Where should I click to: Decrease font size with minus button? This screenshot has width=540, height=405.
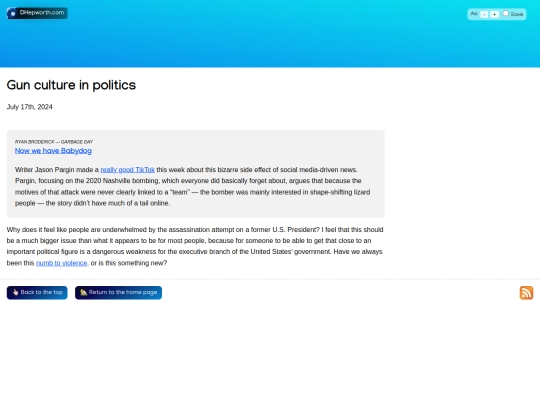pos(484,14)
